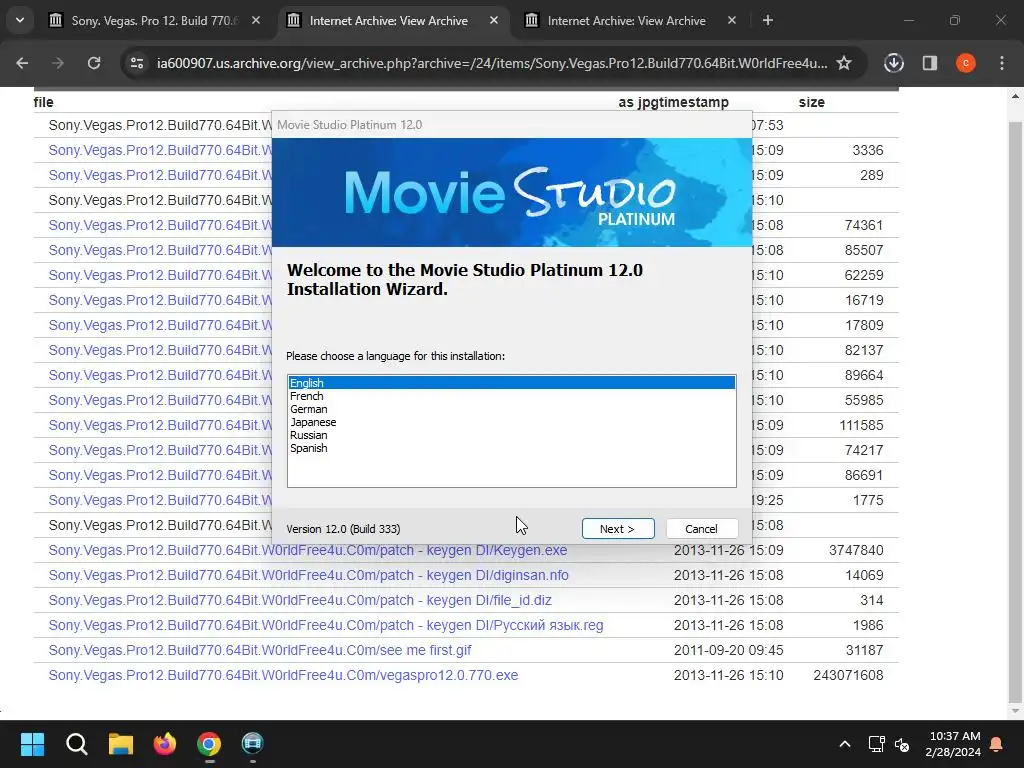Open Chrome three-dot menu
1024x768 pixels.
[1002, 63]
